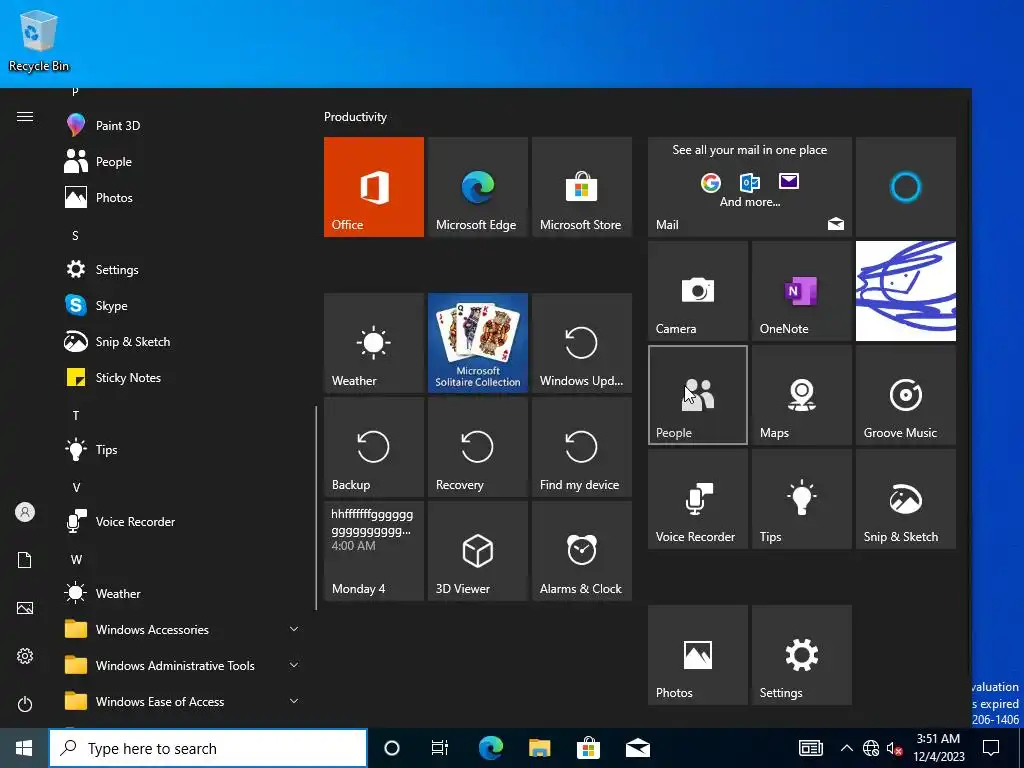Open the OneNote tile
Screen dimensions: 1024x768
coord(802,291)
